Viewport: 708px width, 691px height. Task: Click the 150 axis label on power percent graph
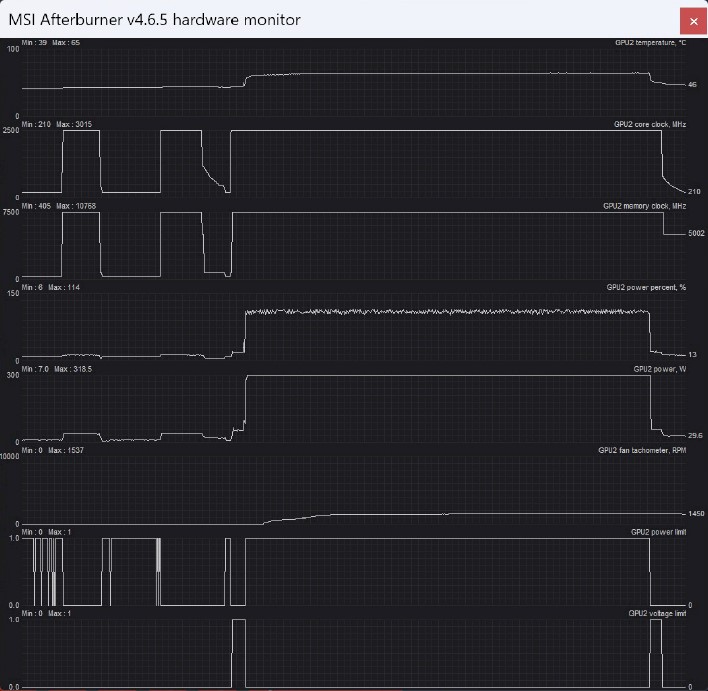click(x=13, y=294)
